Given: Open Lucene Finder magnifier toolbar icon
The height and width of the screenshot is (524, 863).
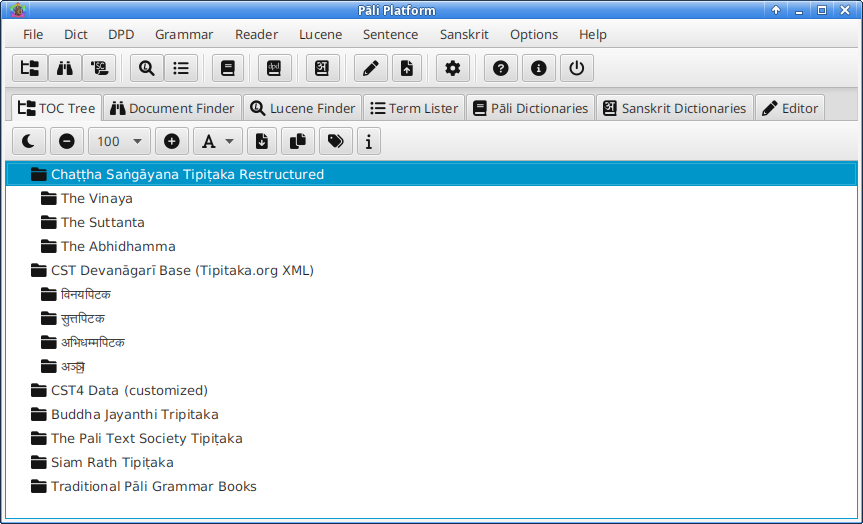Looking at the screenshot, I should (x=146, y=68).
